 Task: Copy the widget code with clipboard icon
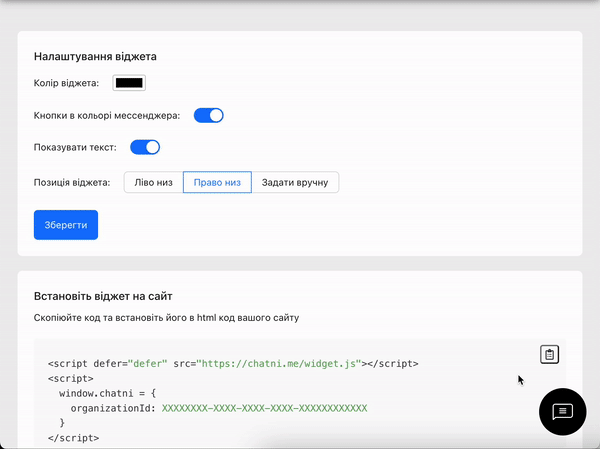549,354
